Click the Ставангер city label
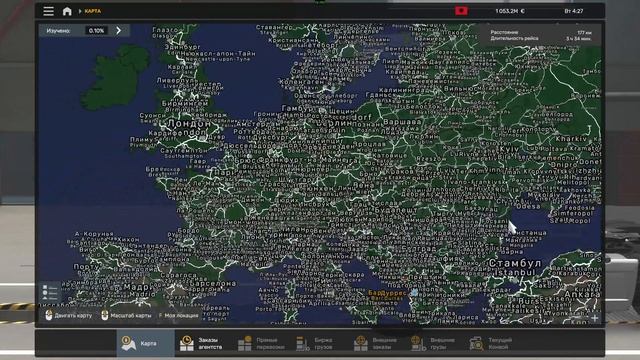 (274, 27)
